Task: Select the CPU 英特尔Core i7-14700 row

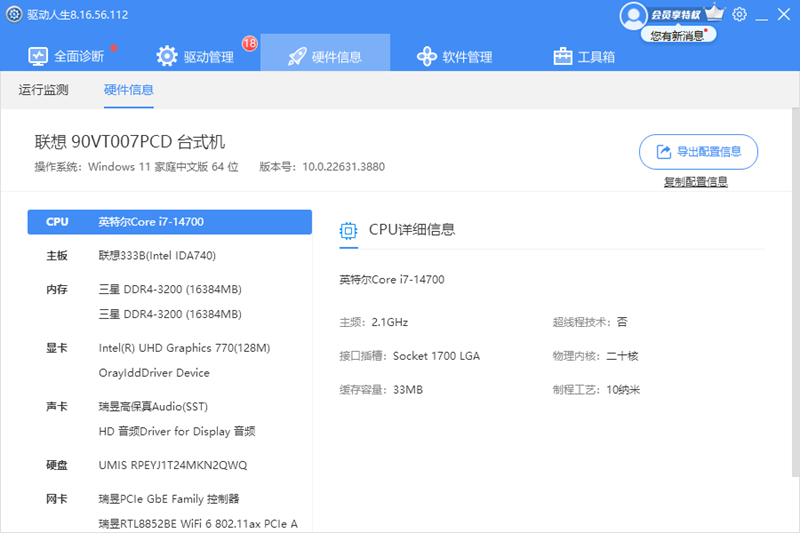Action: pos(169,222)
